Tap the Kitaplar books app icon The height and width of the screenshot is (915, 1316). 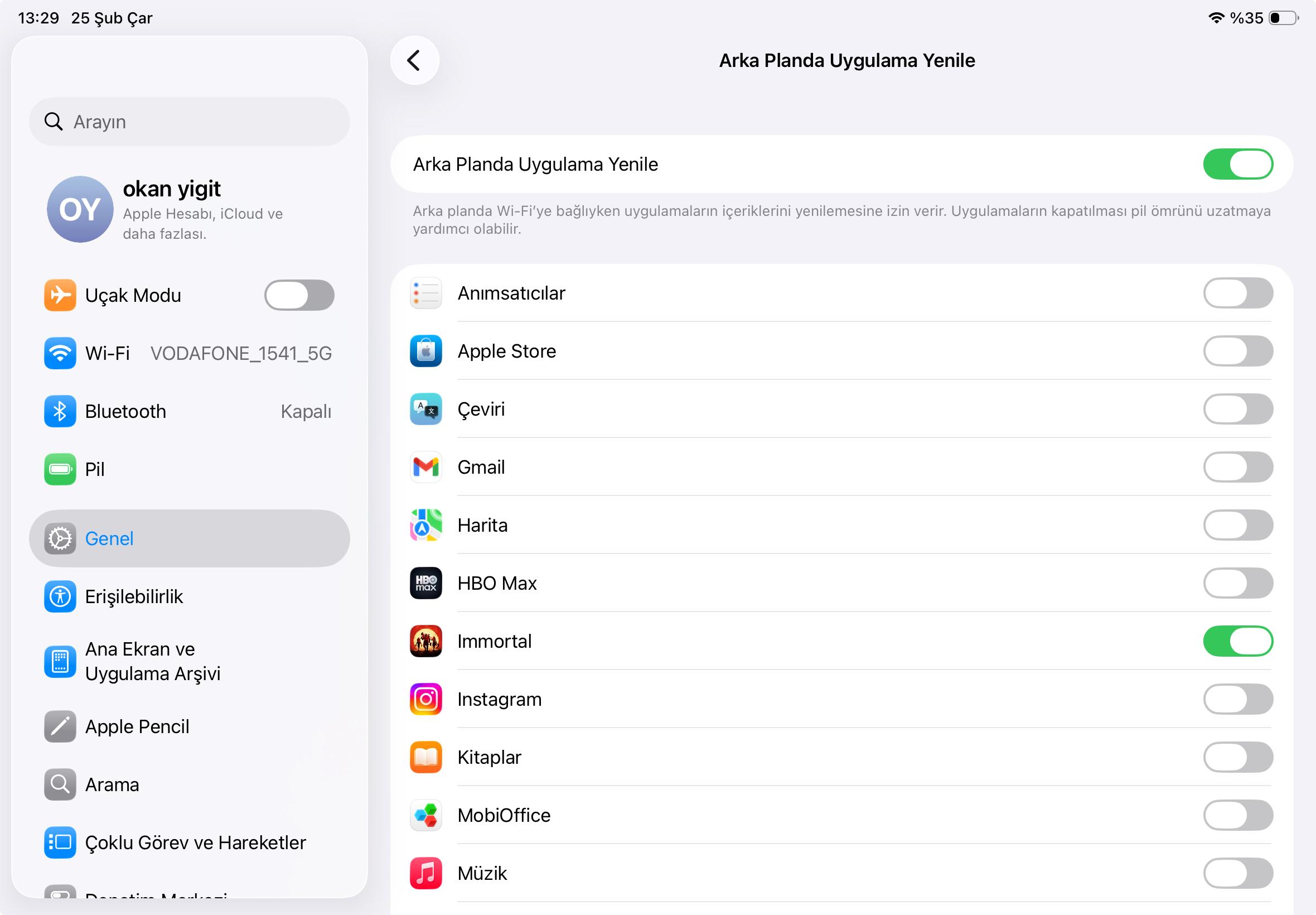coord(425,757)
